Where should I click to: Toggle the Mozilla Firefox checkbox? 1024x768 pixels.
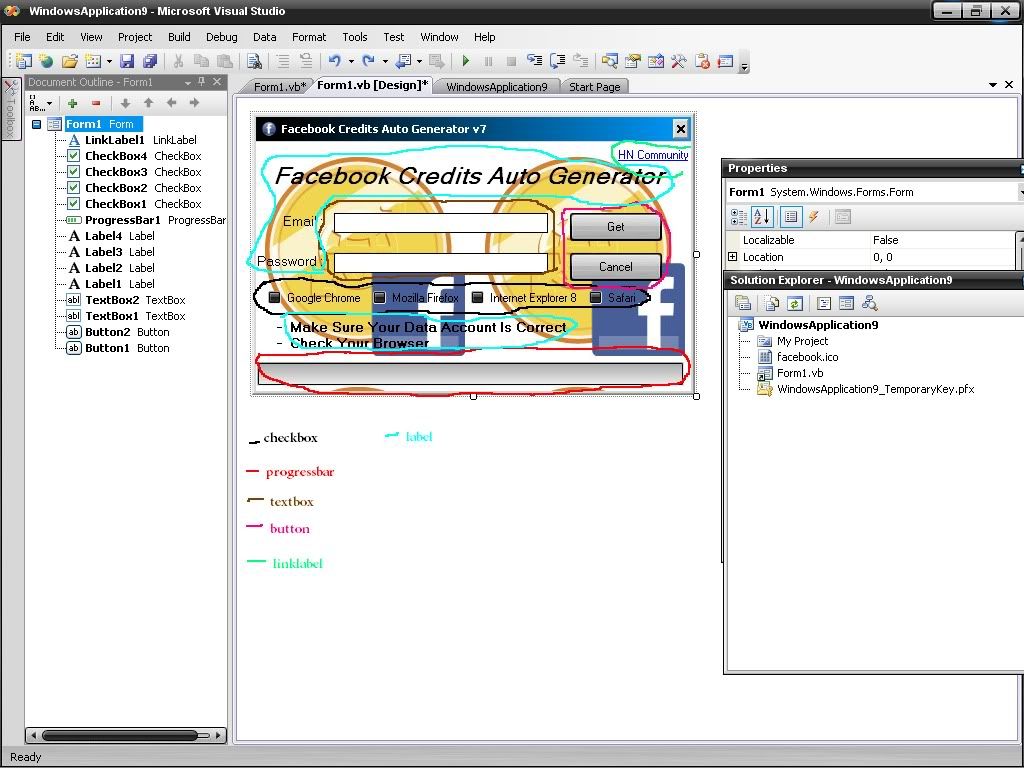[380, 298]
